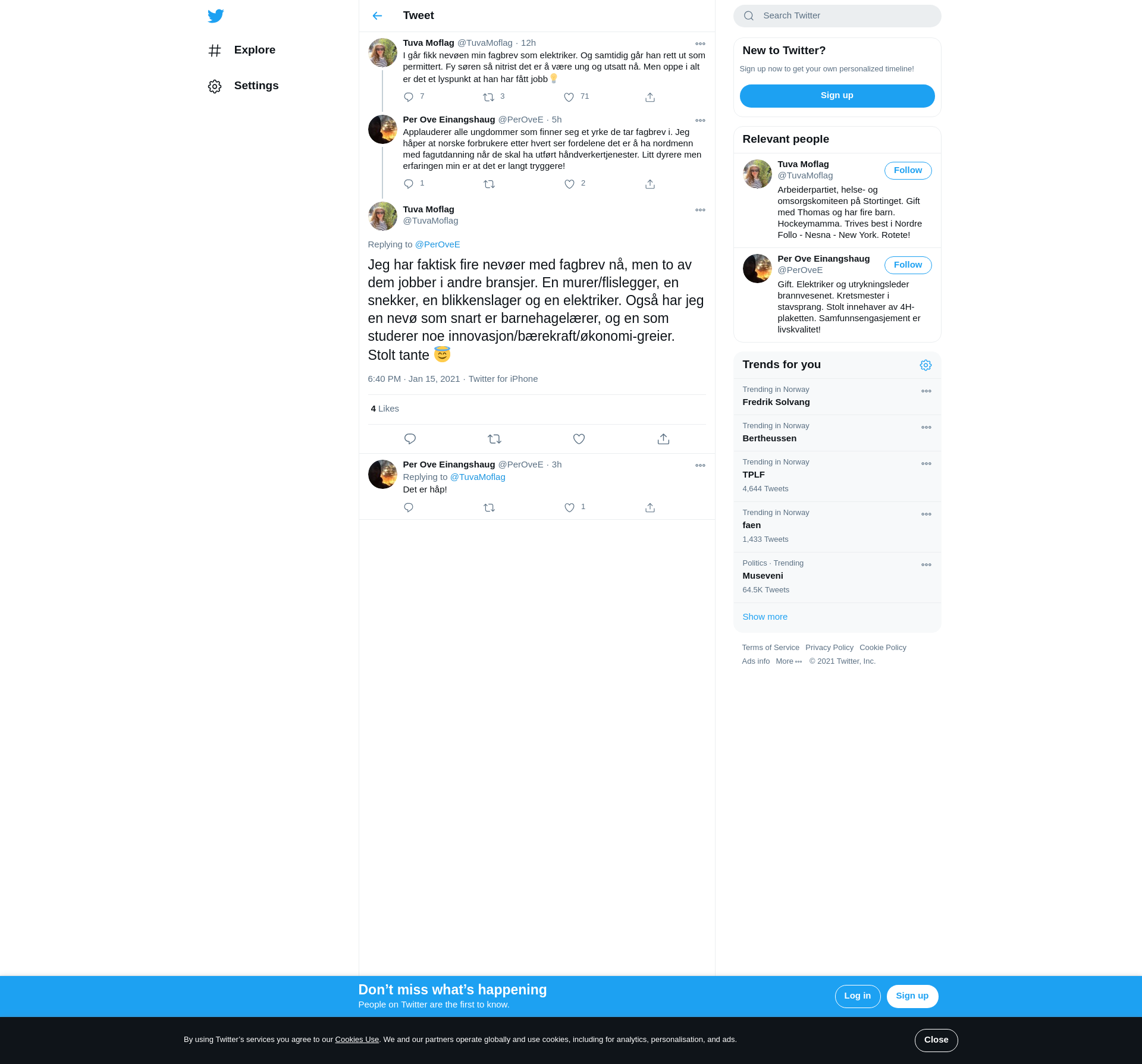Viewport: 1142px width, 1064px height.
Task: View the 4 Likes list
Action: 385,409
